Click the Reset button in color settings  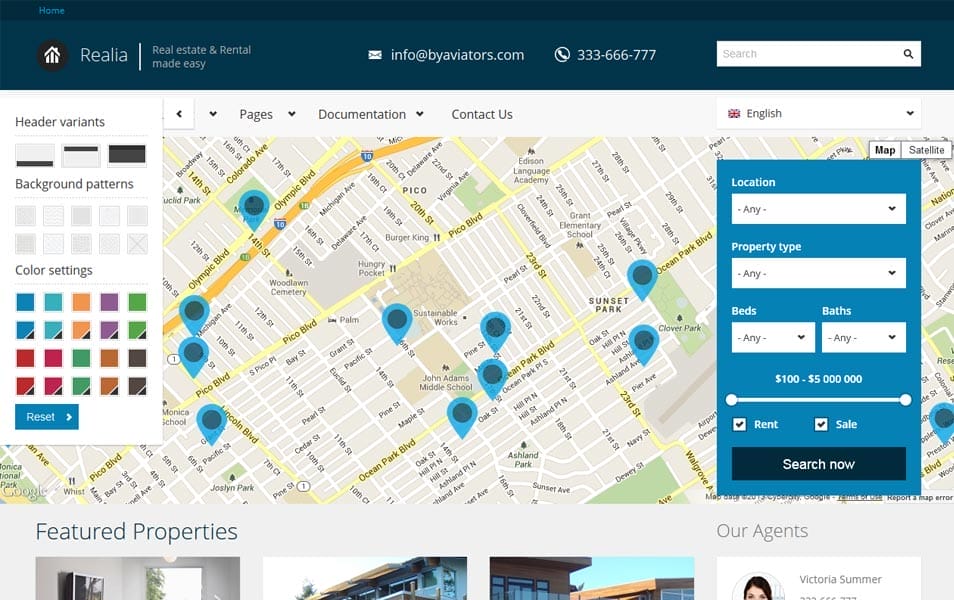click(46, 417)
